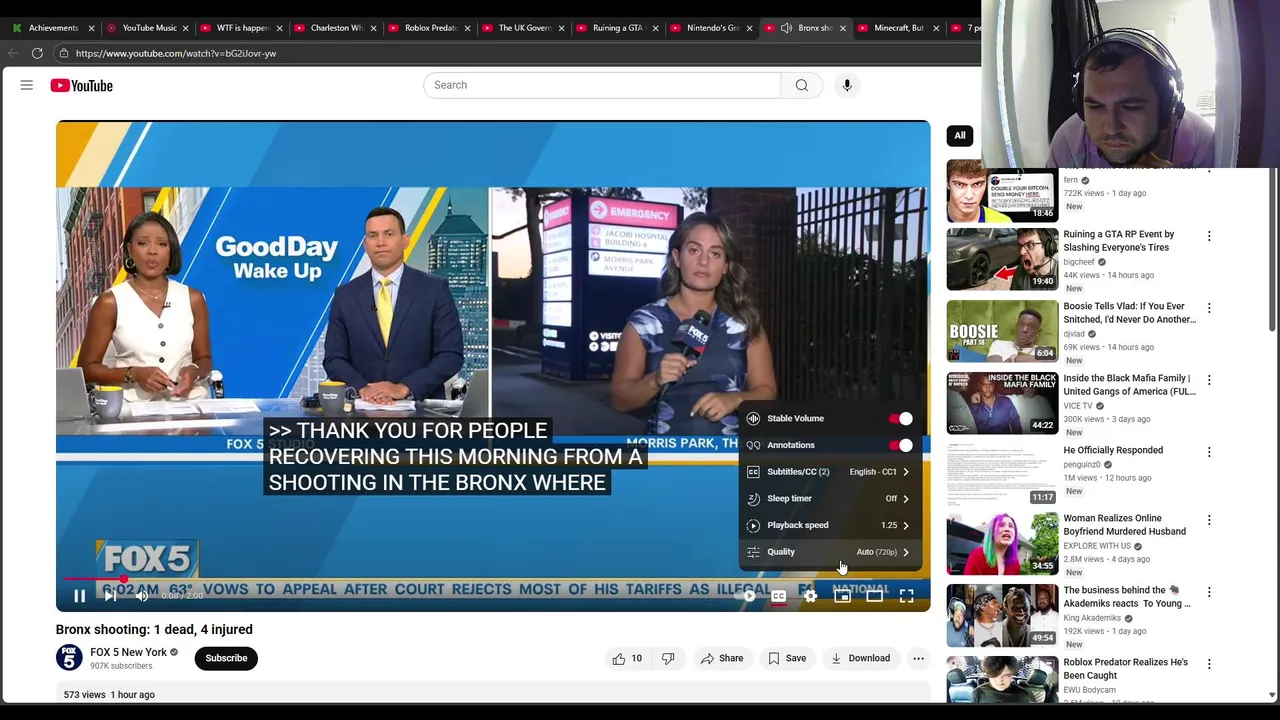The image size is (1280, 720).
Task: Enter full screen mode
Action: click(906, 596)
